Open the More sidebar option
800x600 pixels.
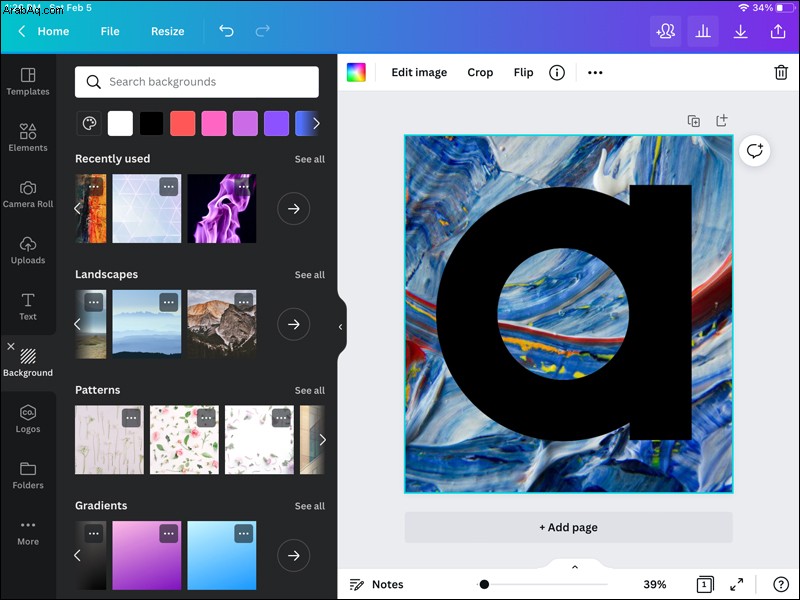click(x=28, y=533)
